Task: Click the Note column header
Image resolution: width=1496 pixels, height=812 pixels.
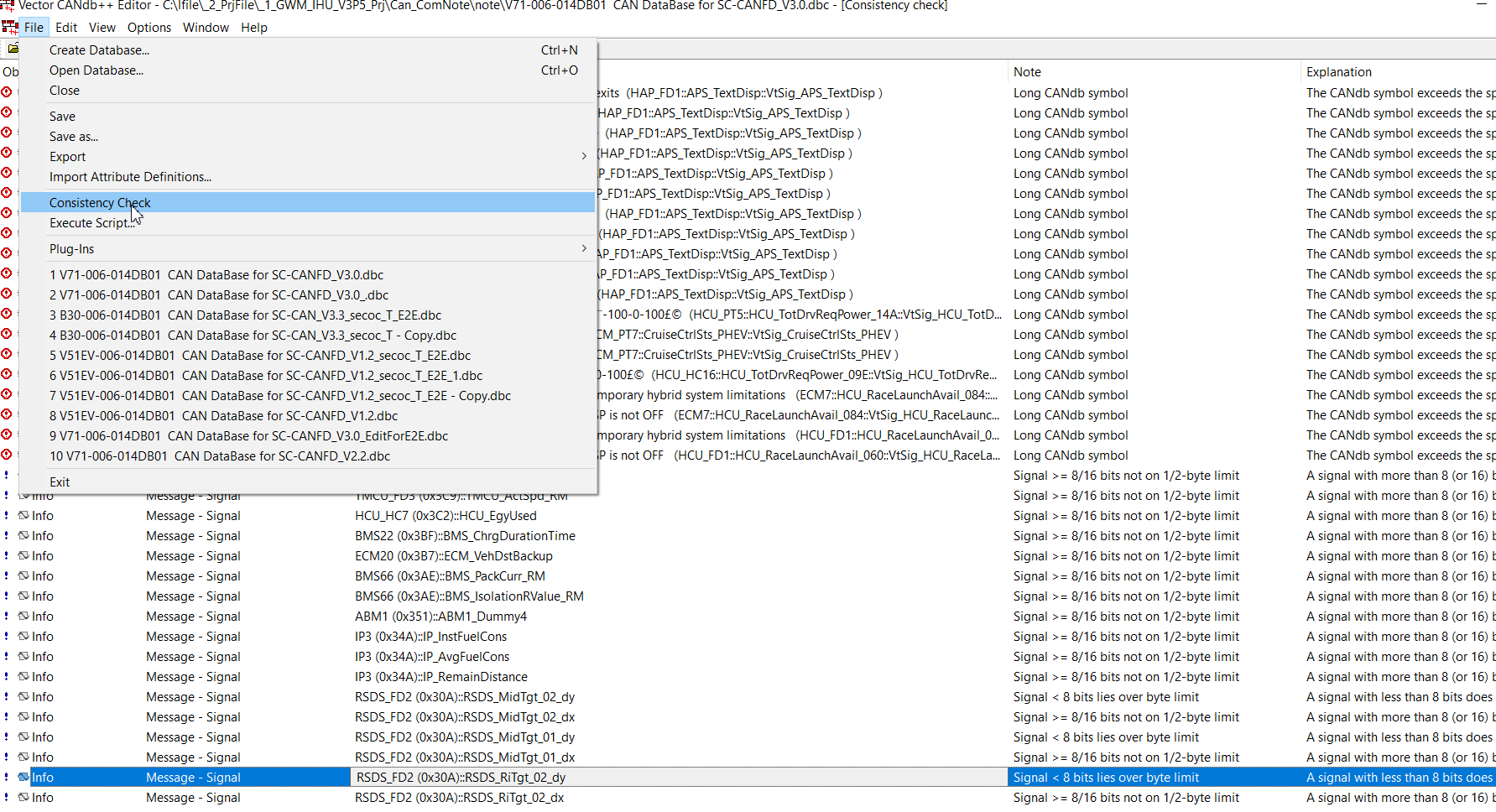Action: (x=1027, y=71)
